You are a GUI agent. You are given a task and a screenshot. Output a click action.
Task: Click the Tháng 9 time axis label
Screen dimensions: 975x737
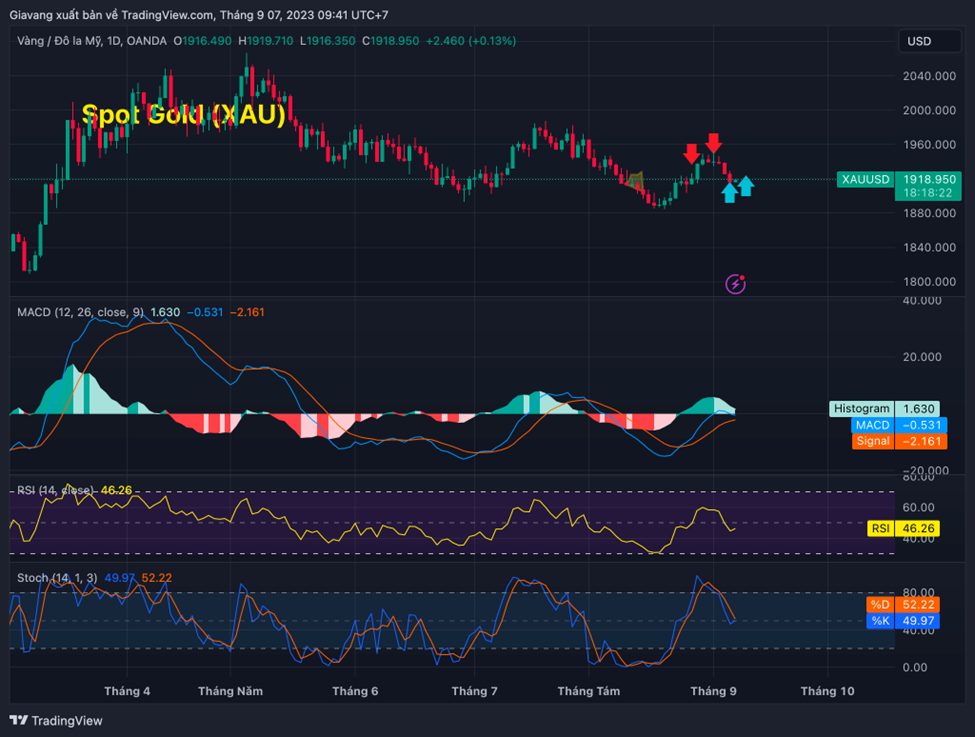(713, 691)
